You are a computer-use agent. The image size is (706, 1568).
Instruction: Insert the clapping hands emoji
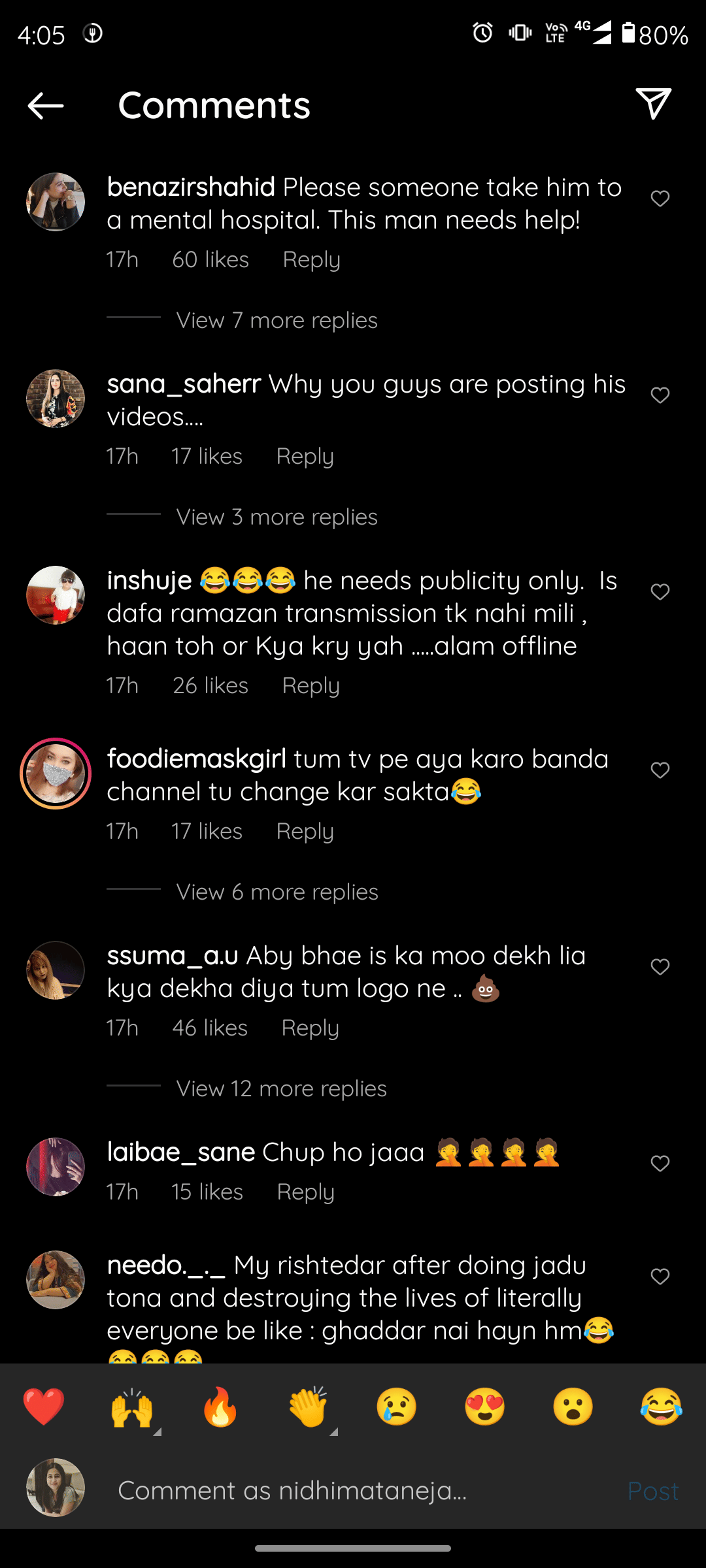click(309, 1407)
